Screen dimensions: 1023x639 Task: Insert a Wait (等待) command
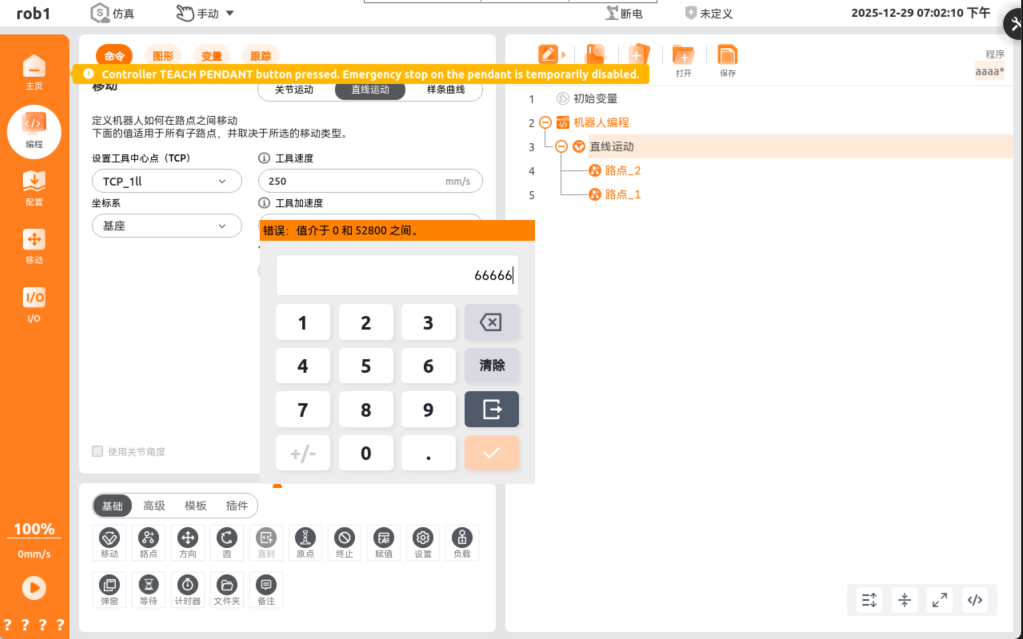[148, 589]
